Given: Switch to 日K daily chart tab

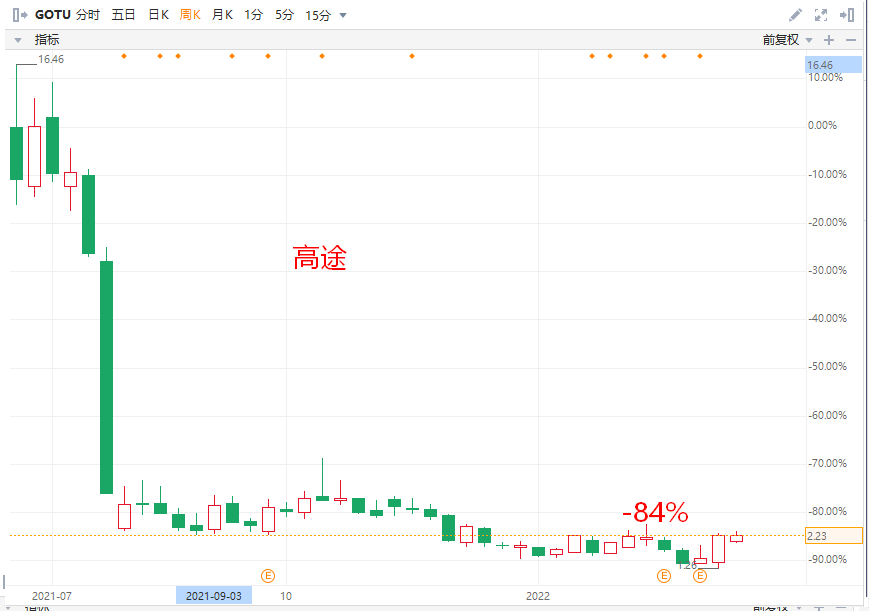Looking at the screenshot, I should pos(158,15).
